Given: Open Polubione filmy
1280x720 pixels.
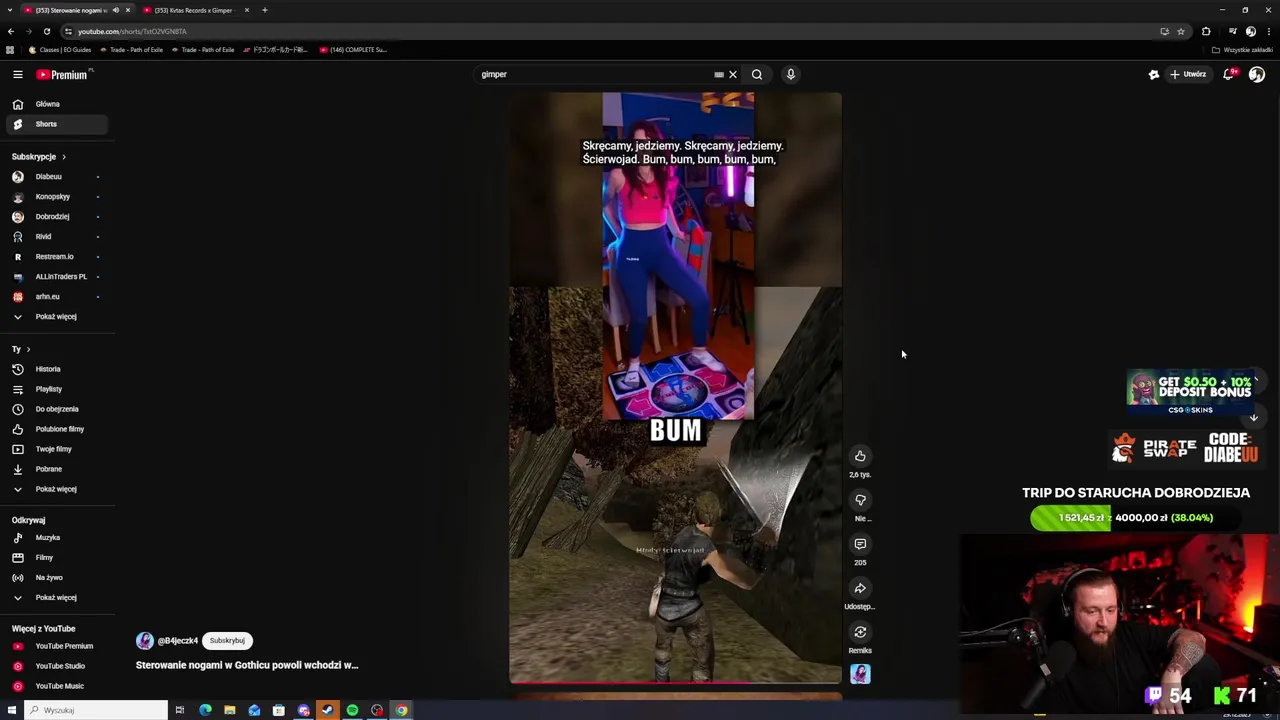Looking at the screenshot, I should 57,429.
